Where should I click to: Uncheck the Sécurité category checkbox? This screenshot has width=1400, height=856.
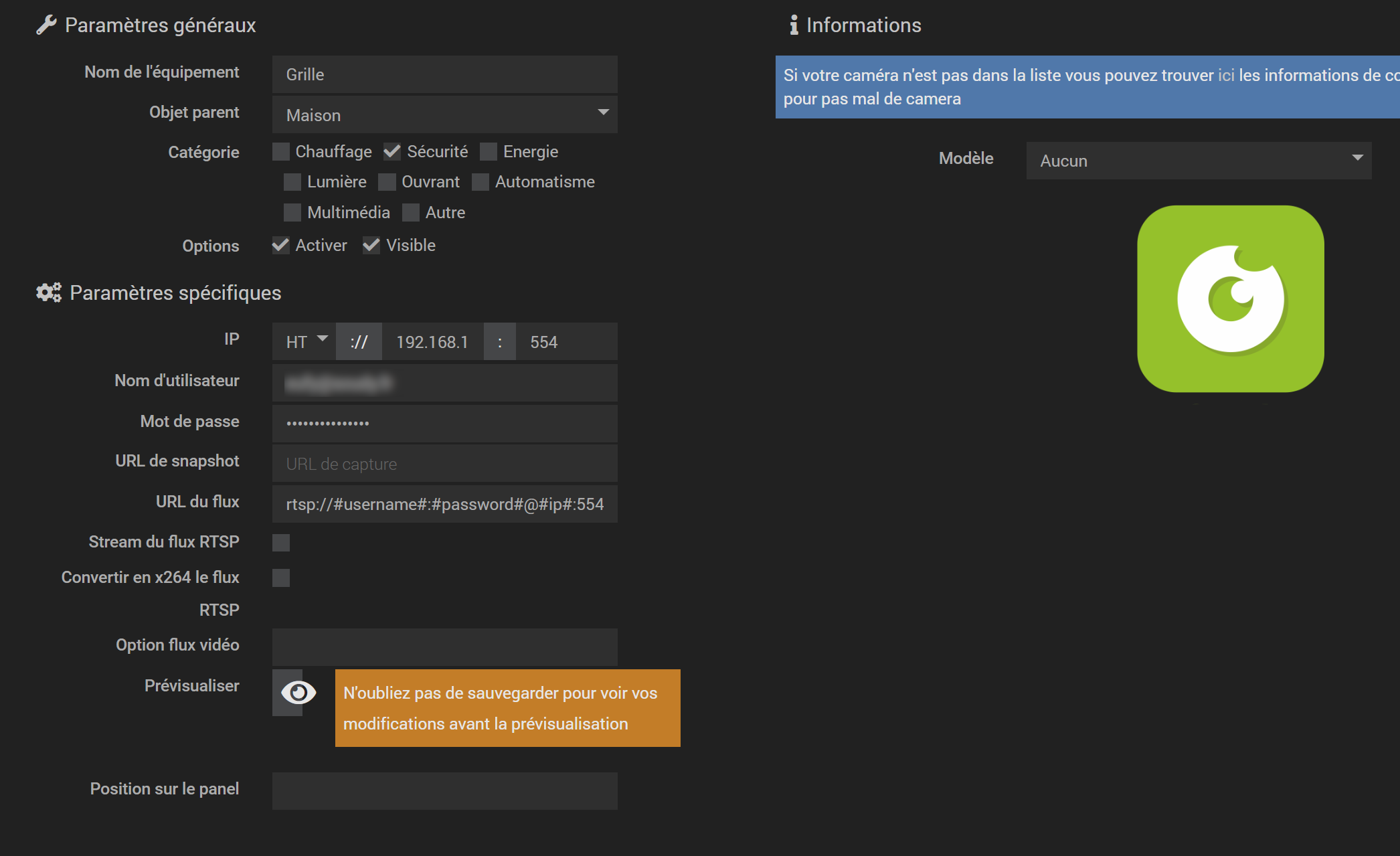[x=392, y=152]
